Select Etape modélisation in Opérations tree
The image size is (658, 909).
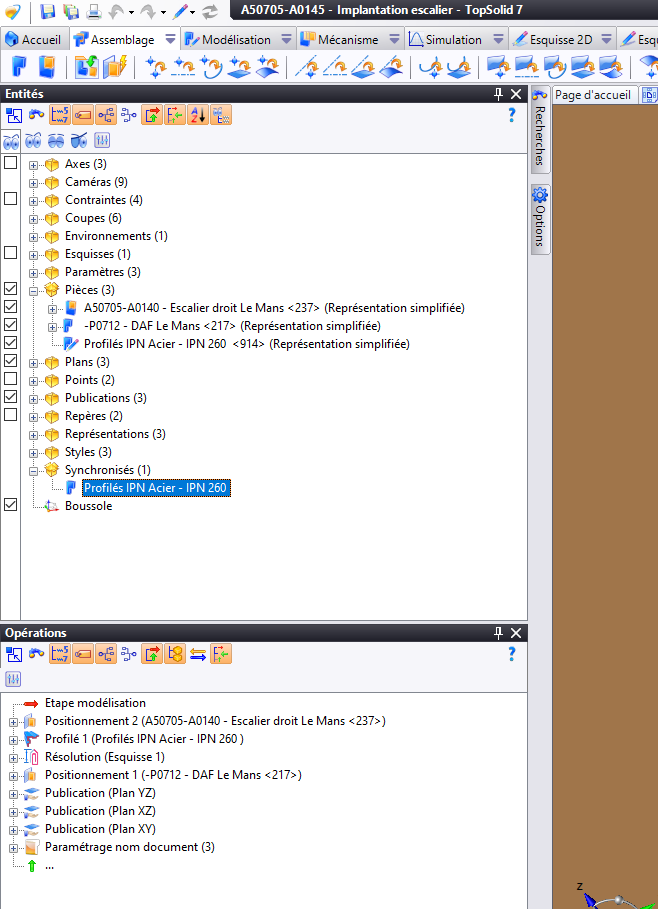[96, 703]
